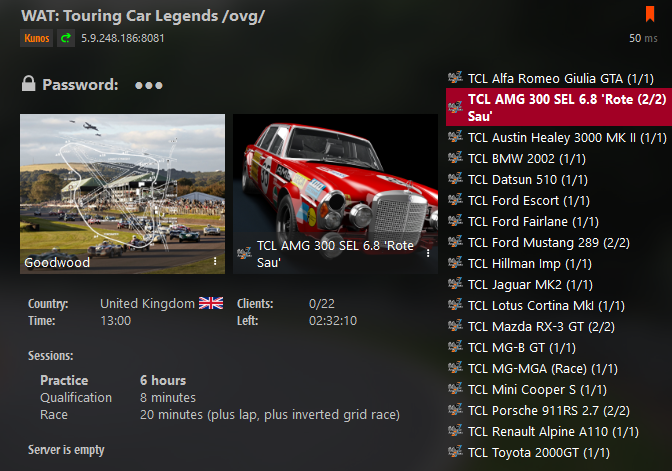Click the icon beside TCL Mini Cooper S
The image size is (672, 471).
(455, 389)
